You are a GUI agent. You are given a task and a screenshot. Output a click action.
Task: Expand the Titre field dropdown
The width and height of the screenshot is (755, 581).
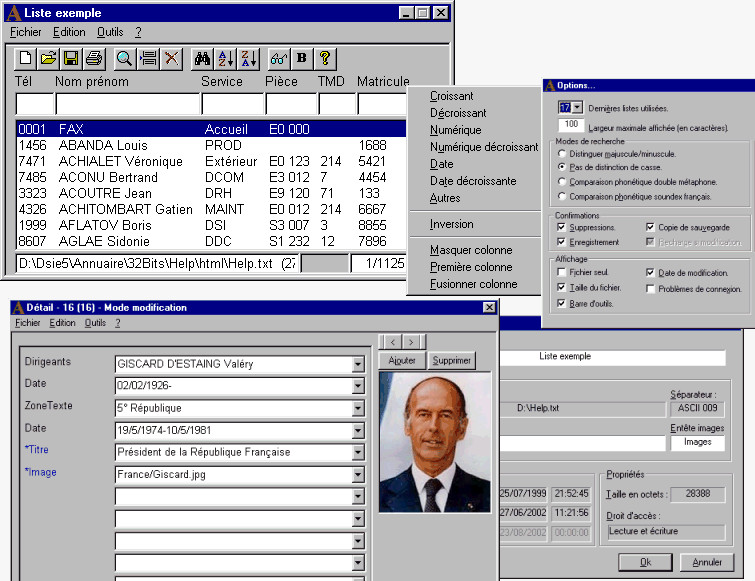tap(358, 452)
